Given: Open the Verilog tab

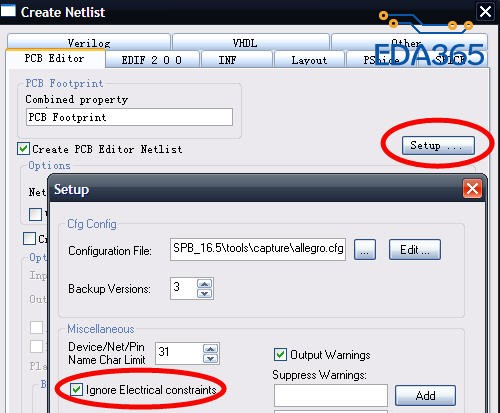Looking at the screenshot, I should [x=89, y=43].
